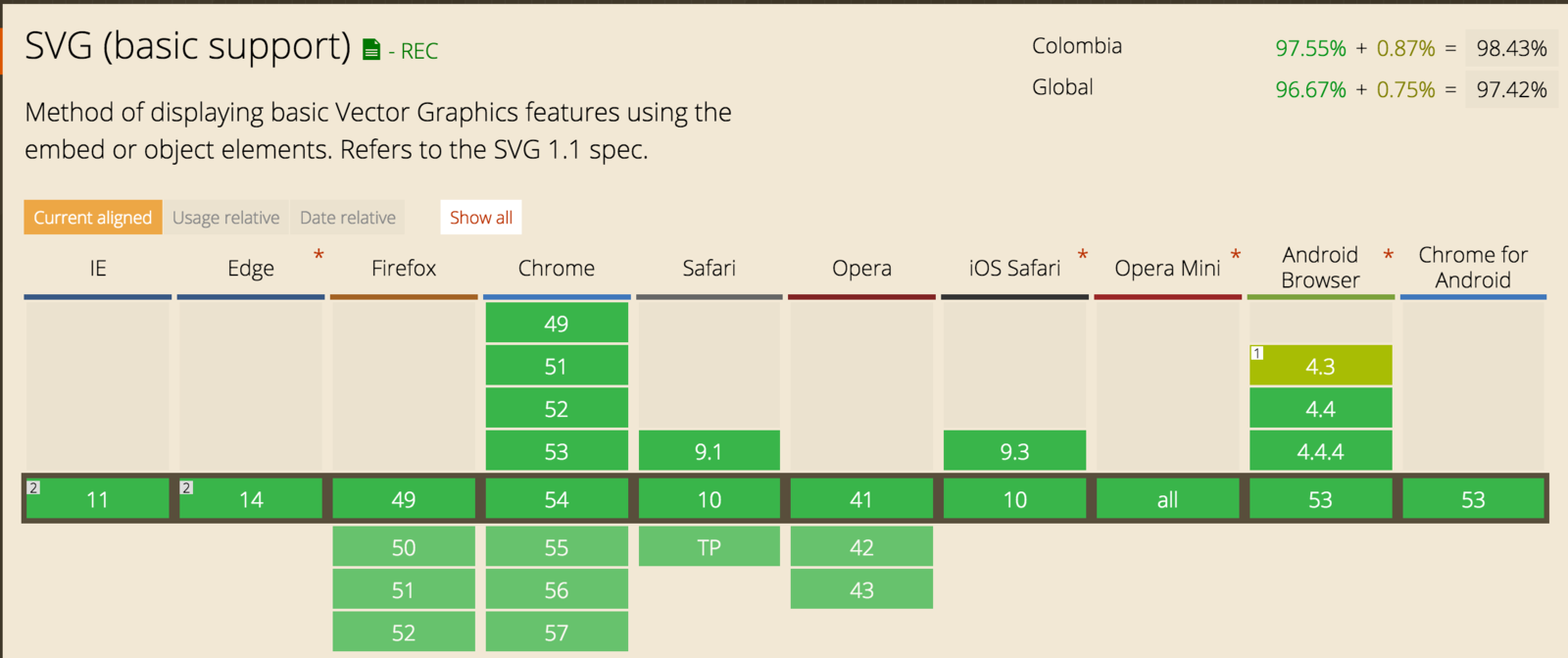Select the Firefox column header
This screenshot has width=1568, height=658.
tap(404, 269)
